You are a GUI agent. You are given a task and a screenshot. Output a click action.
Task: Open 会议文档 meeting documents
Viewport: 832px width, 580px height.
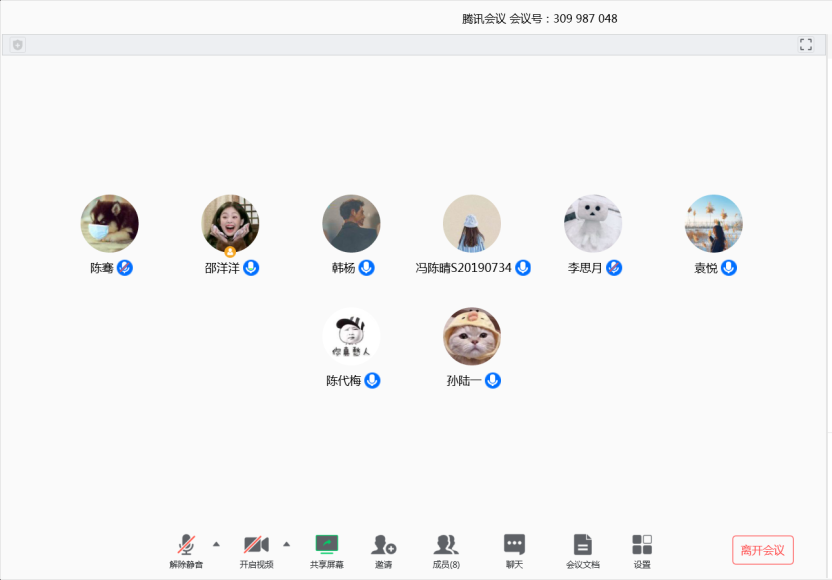582,549
